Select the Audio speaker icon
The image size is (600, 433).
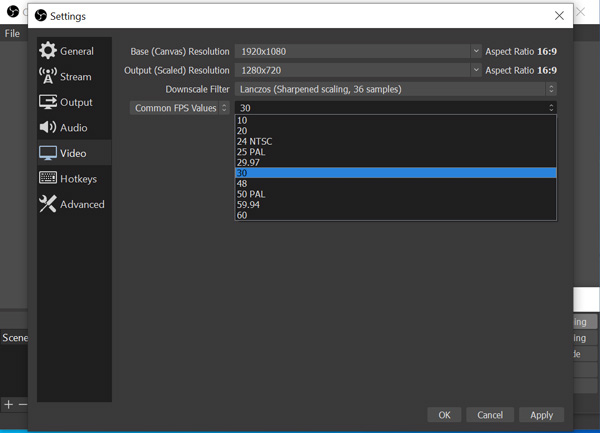pos(48,128)
